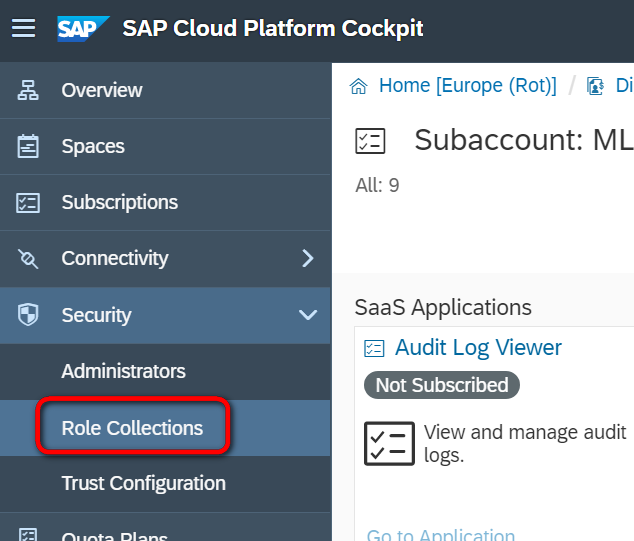Click the Connectivity plug icon
634x541 pixels.
(28, 259)
